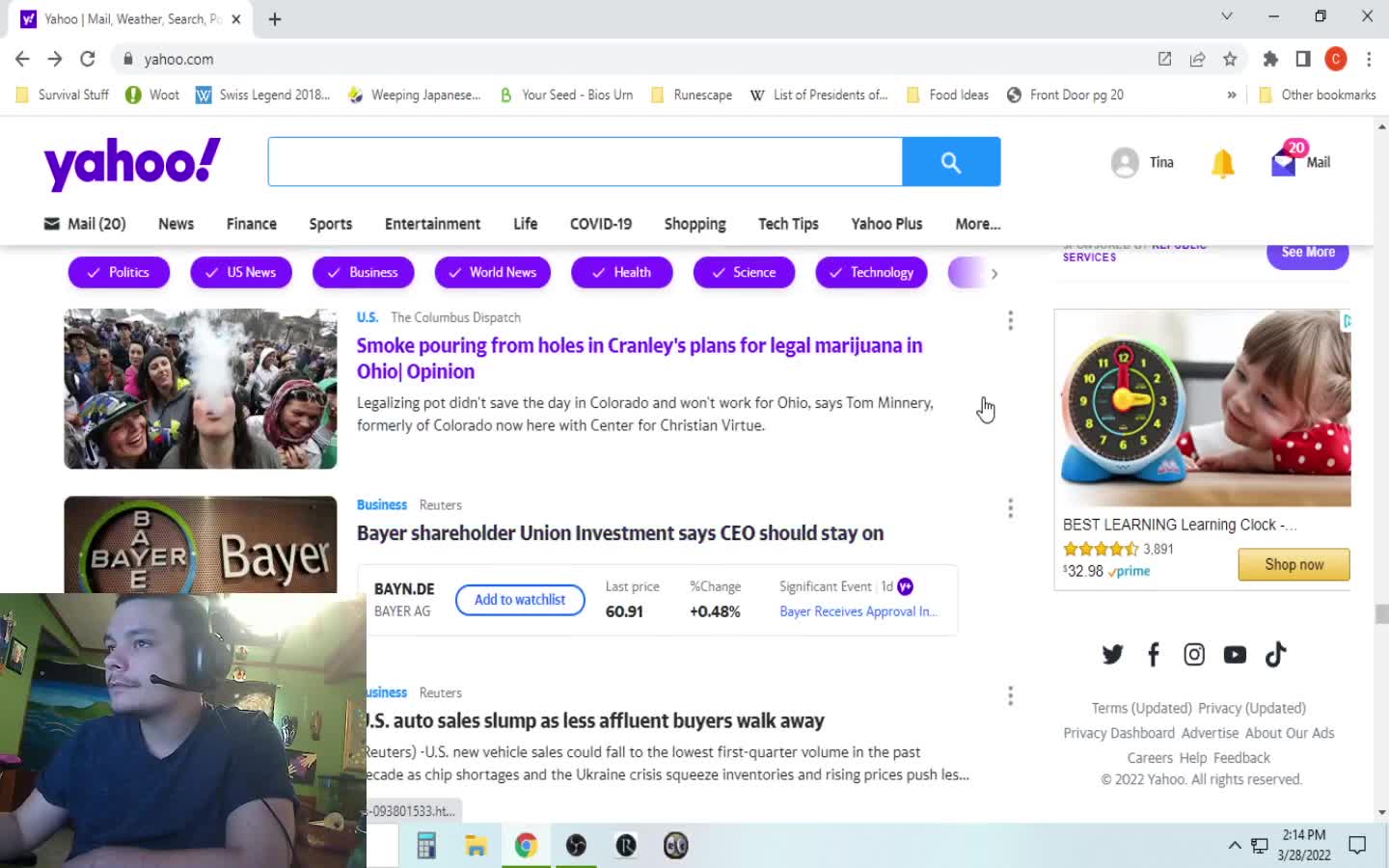Click Shop now on the Learning Clock ad
Viewport: 1389px width, 868px height.
coord(1294,564)
